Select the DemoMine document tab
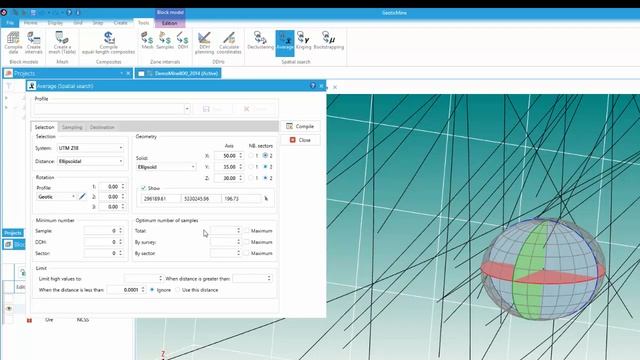The width and height of the screenshot is (640, 360). [178, 73]
